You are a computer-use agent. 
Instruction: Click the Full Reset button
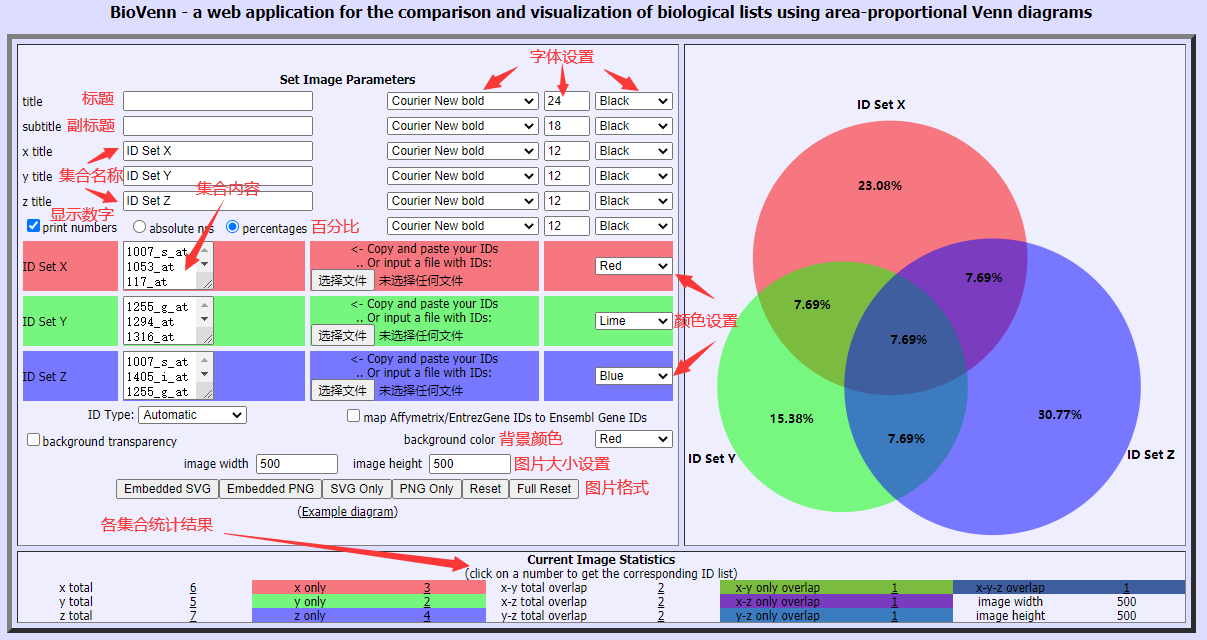coord(544,489)
